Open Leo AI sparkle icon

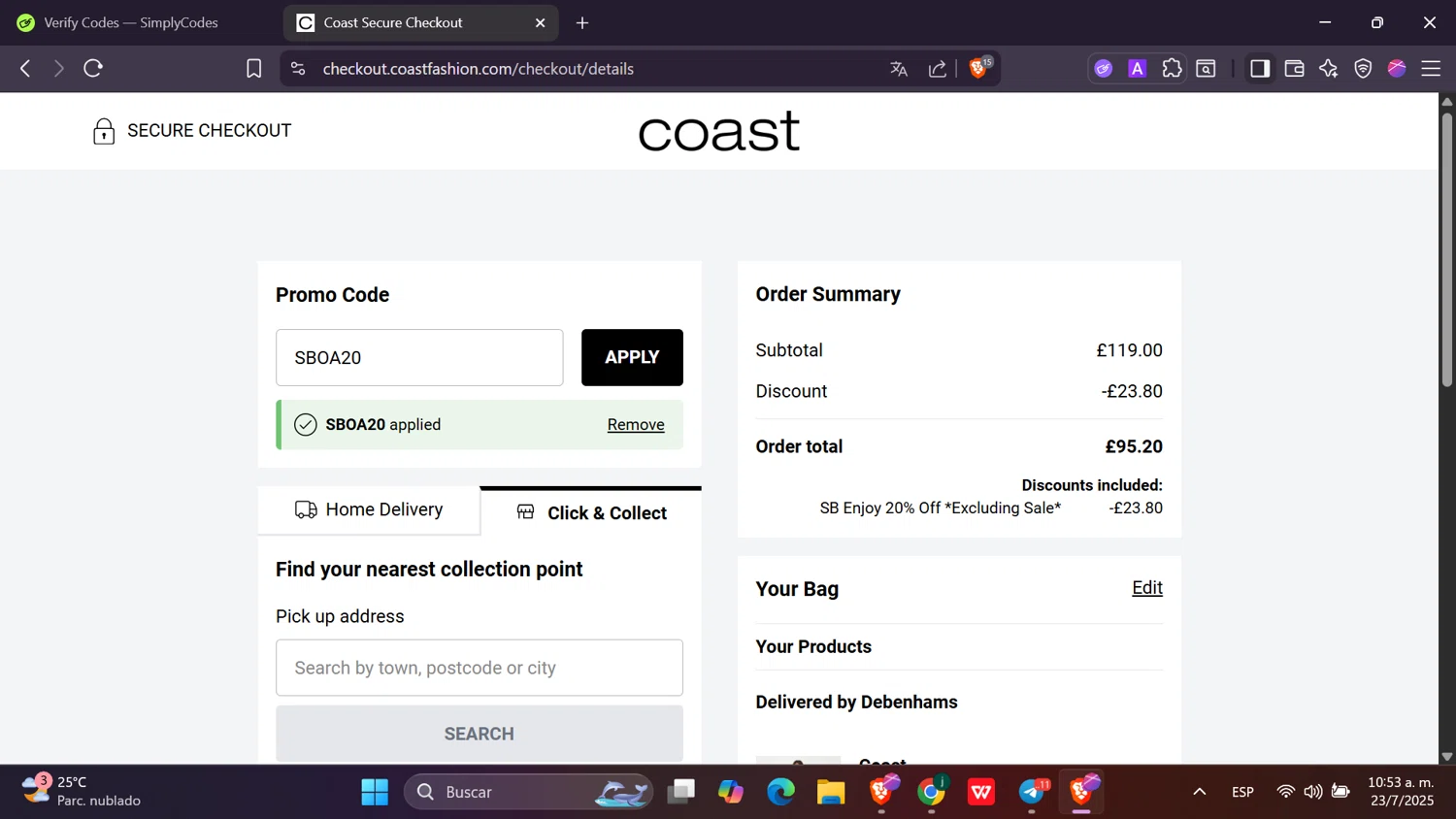(1329, 68)
